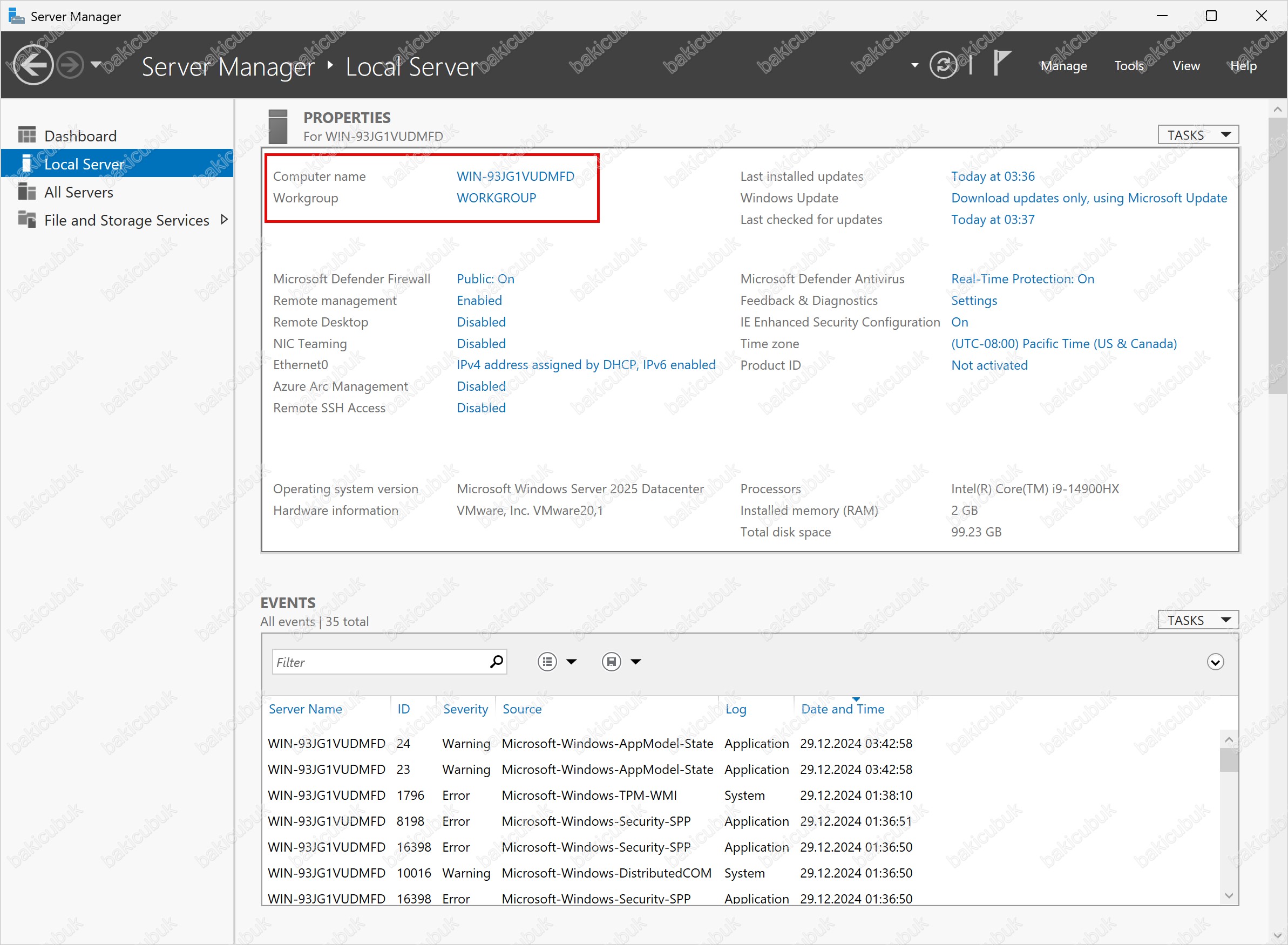The height and width of the screenshot is (945, 1288).
Task: Open the navigation history dropdown arrow
Action: pos(96,64)
